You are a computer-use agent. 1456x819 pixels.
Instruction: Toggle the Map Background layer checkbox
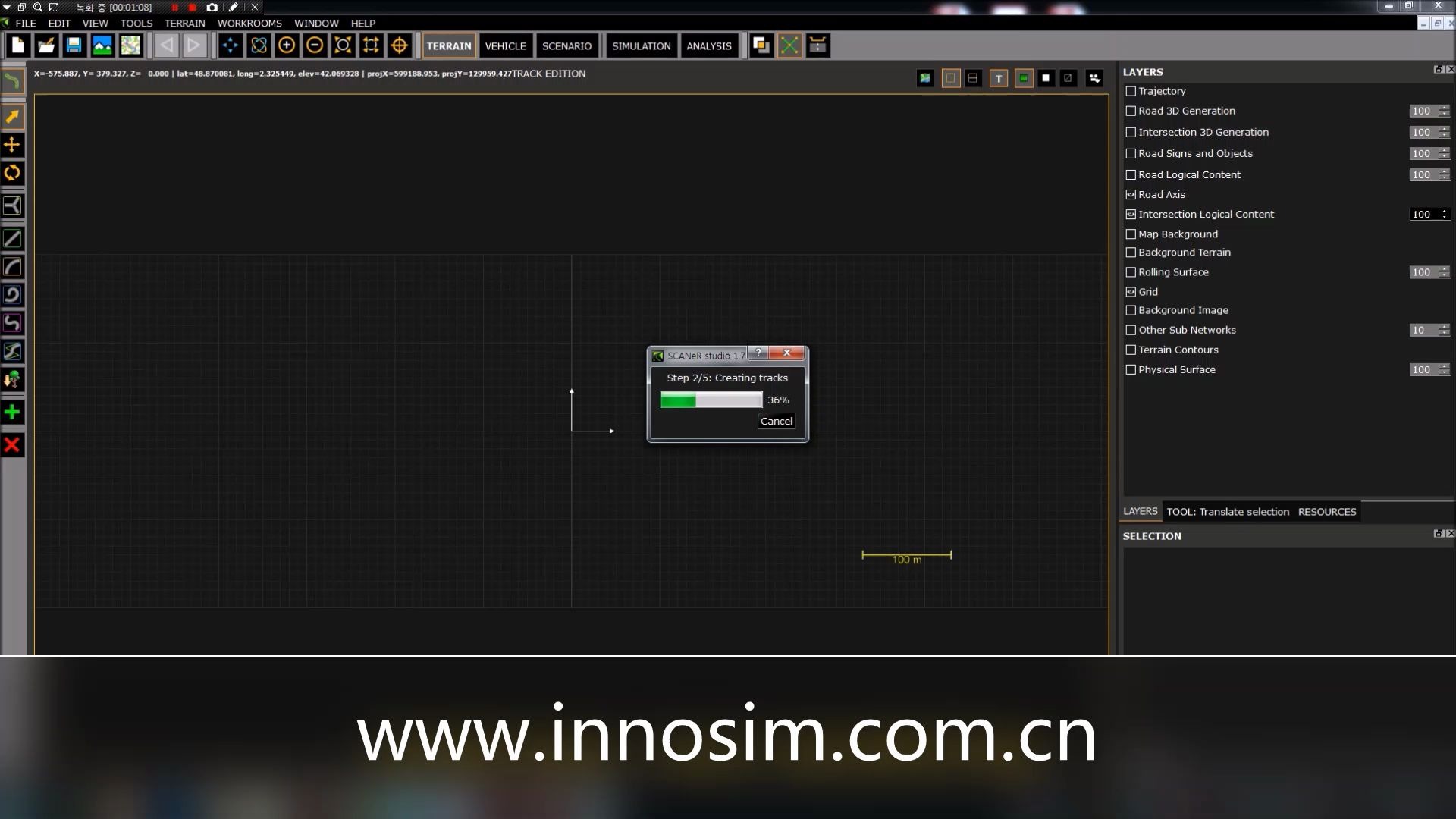(1131, 234)
